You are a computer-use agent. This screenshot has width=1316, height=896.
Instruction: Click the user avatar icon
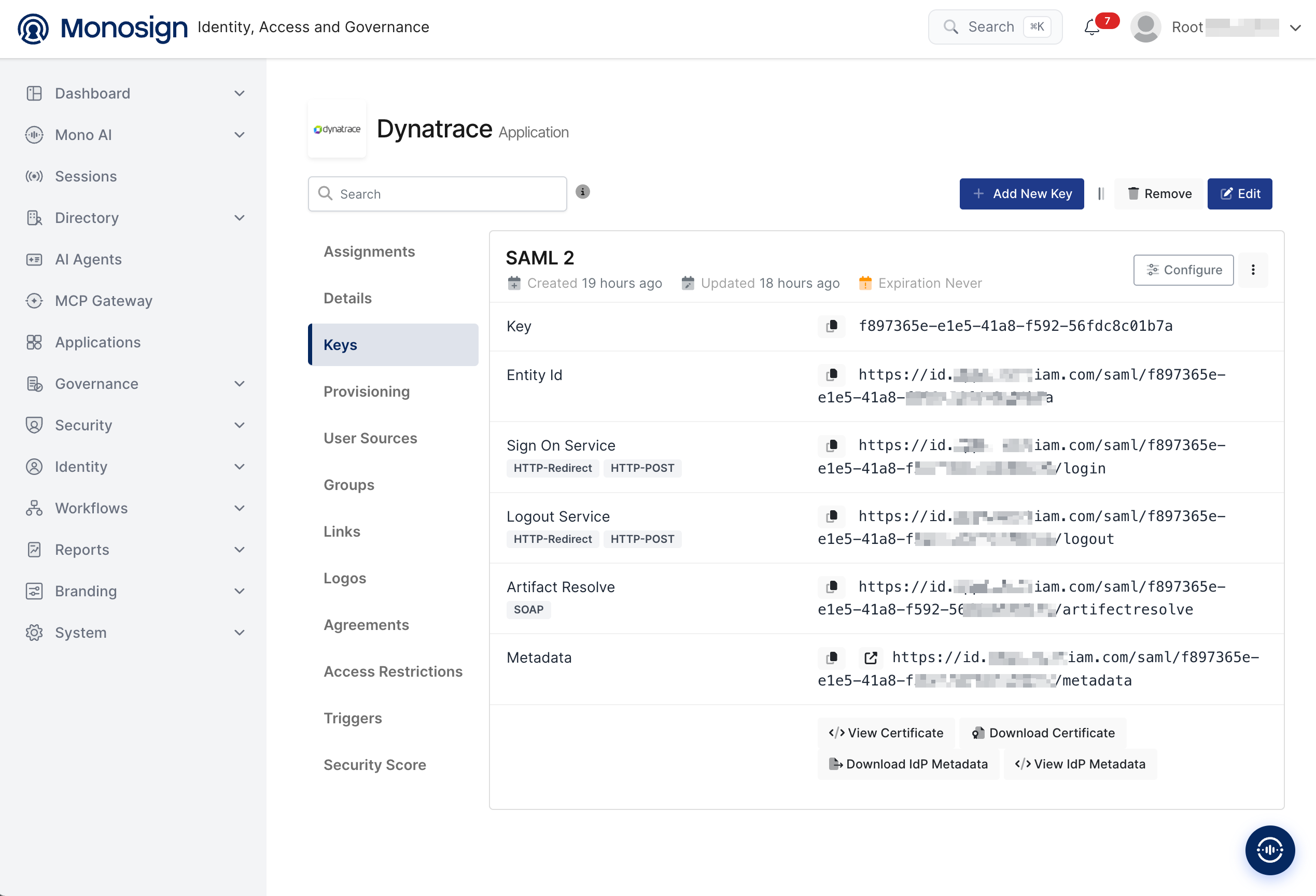point(1145,27)
